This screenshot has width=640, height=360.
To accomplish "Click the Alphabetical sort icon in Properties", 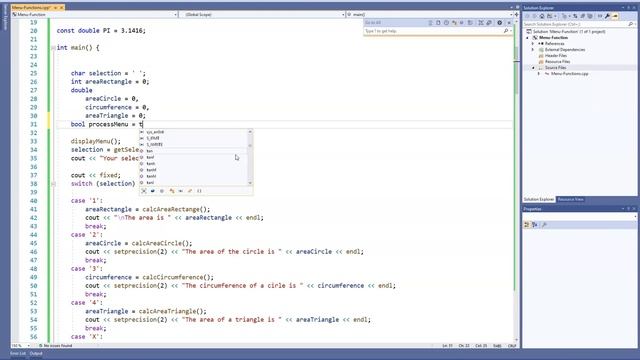I will 535,225.
